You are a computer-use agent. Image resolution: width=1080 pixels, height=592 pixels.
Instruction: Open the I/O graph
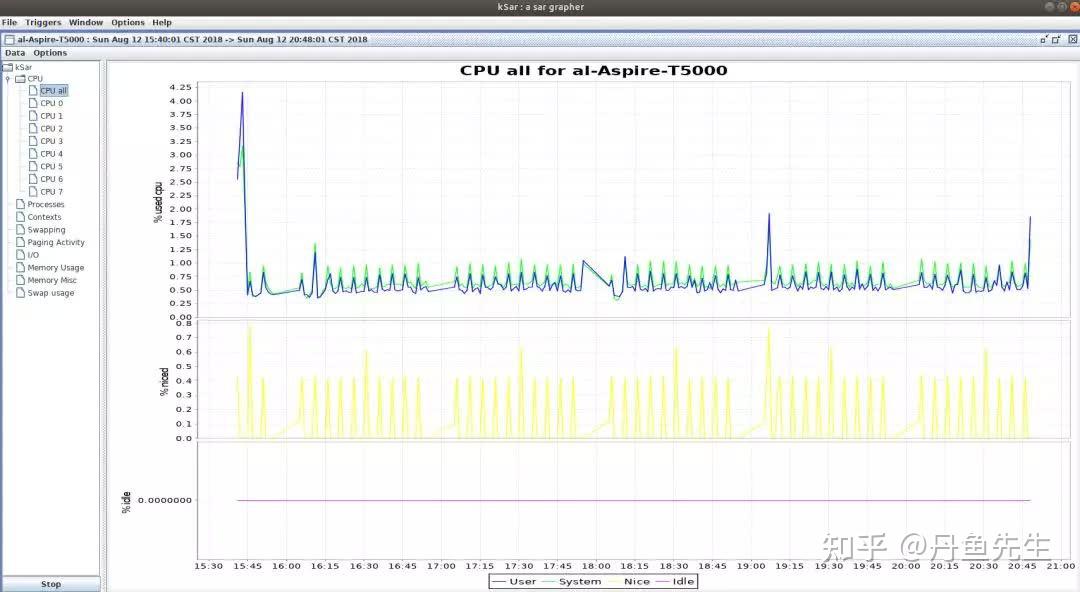(x=33, y=255)
